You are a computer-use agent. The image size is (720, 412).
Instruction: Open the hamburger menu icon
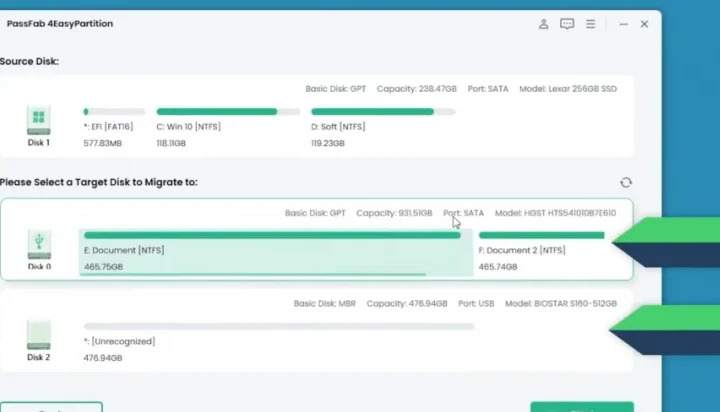tap(591, 24)
